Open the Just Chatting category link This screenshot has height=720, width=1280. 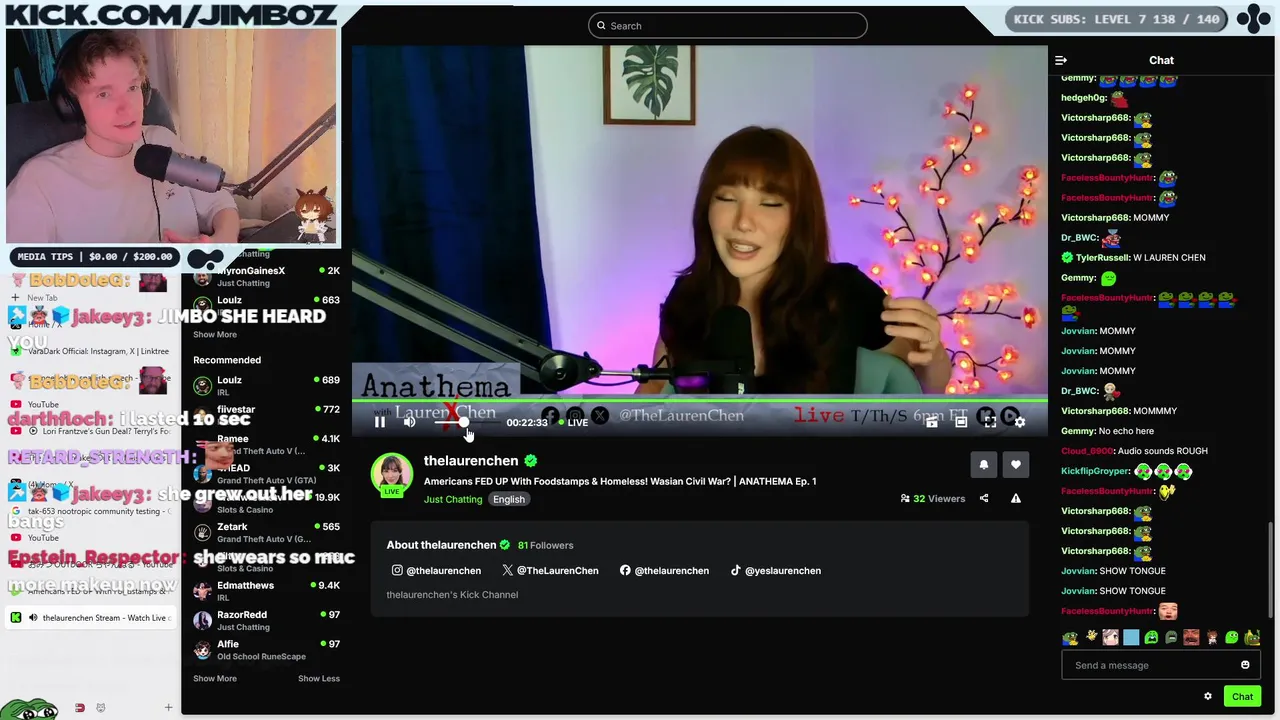tap(453, 499)
